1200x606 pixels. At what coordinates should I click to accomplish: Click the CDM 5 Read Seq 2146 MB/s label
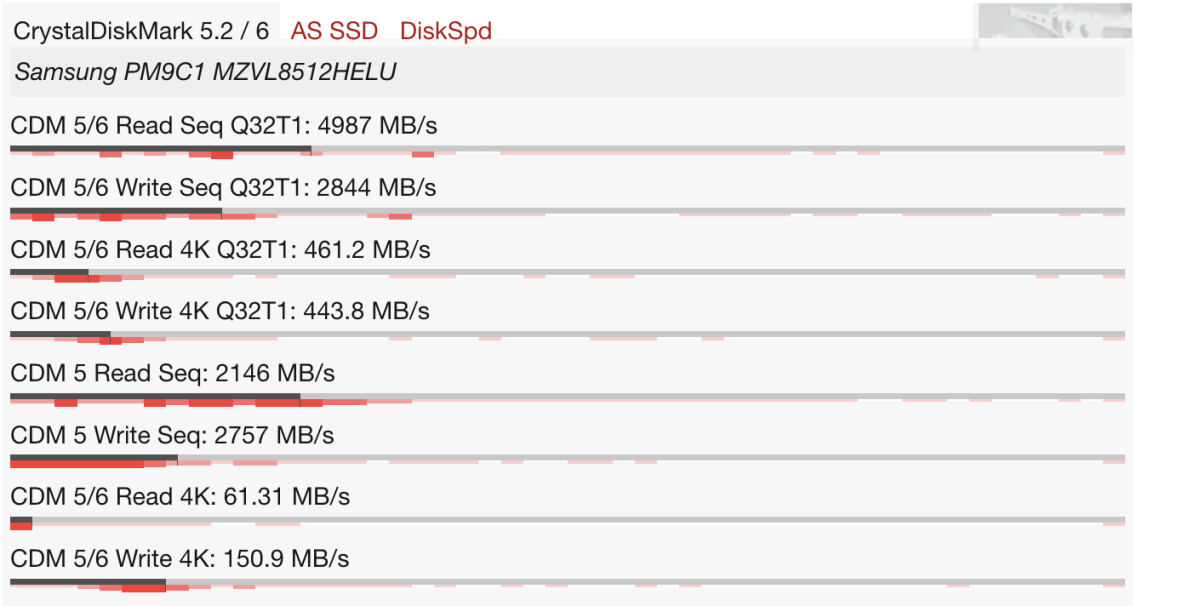coord(173,374)
